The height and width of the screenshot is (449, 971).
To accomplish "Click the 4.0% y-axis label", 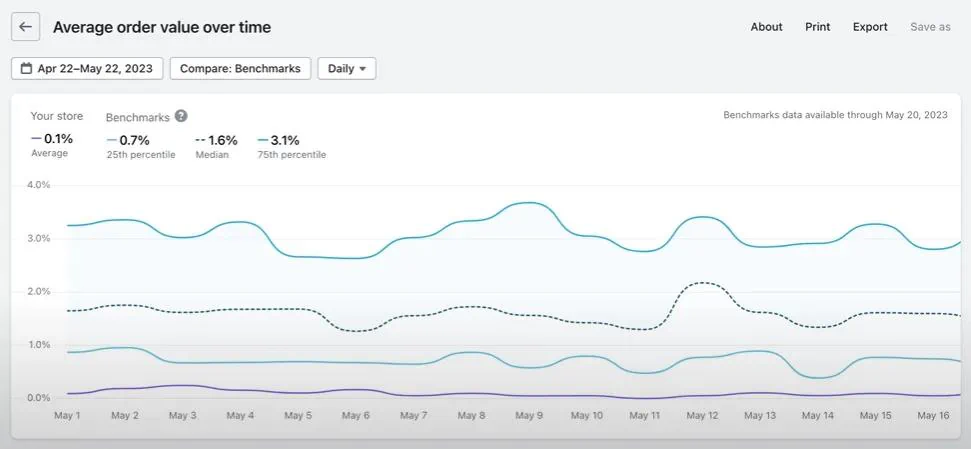I will (x=38, y=185).
